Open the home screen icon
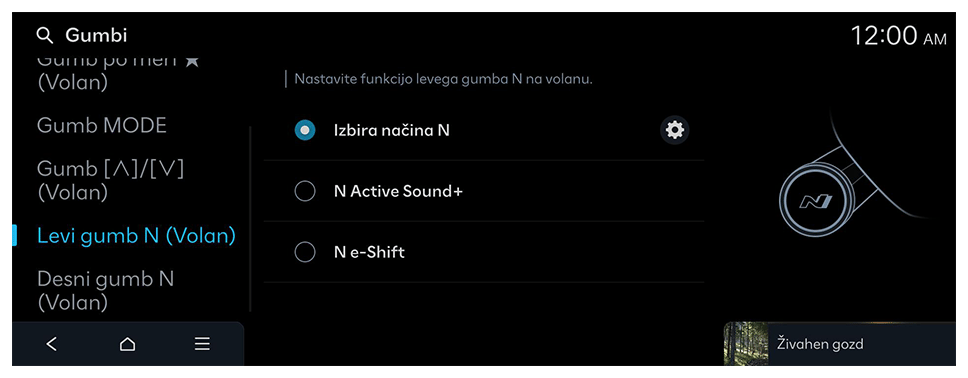Viewport: 968px width, 378px height. pyautogui.click(x=127, y=344)
